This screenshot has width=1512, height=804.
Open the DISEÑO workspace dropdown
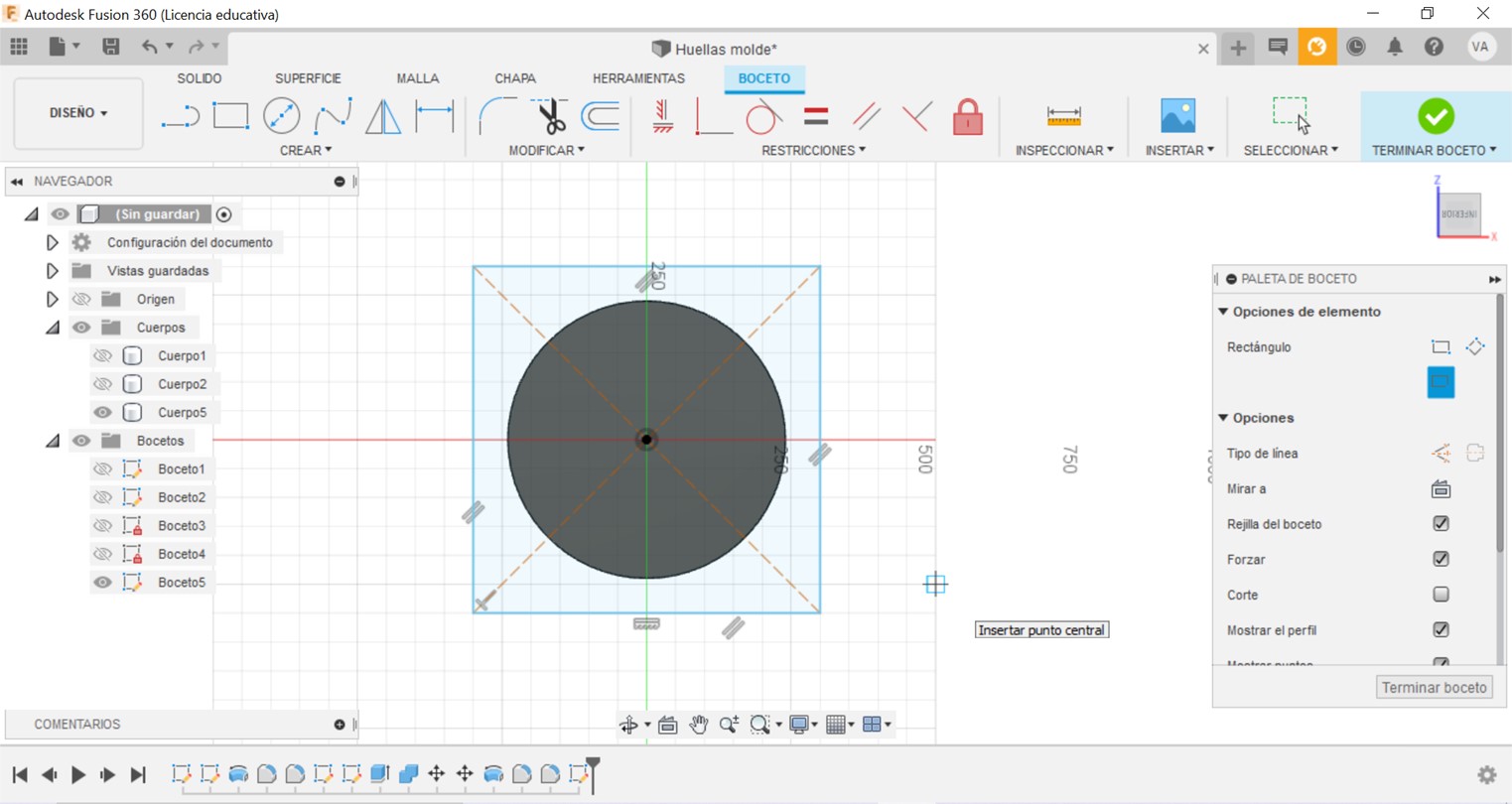coord(78,113)
